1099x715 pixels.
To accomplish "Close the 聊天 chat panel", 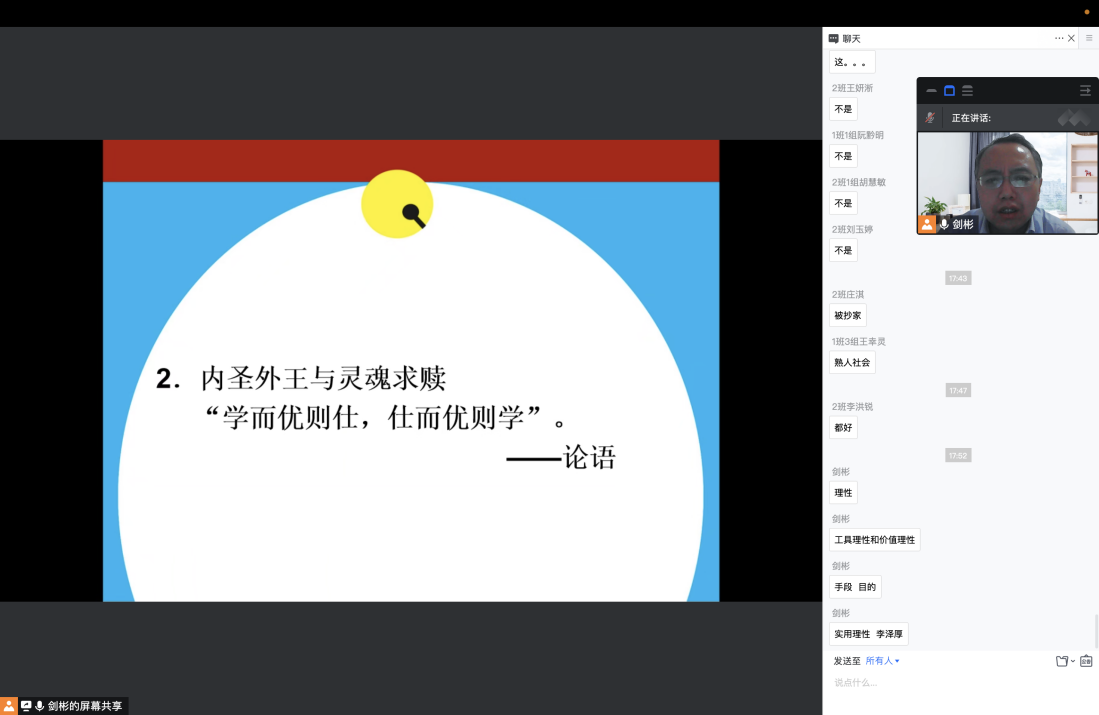I will [x=1072, y=39].
